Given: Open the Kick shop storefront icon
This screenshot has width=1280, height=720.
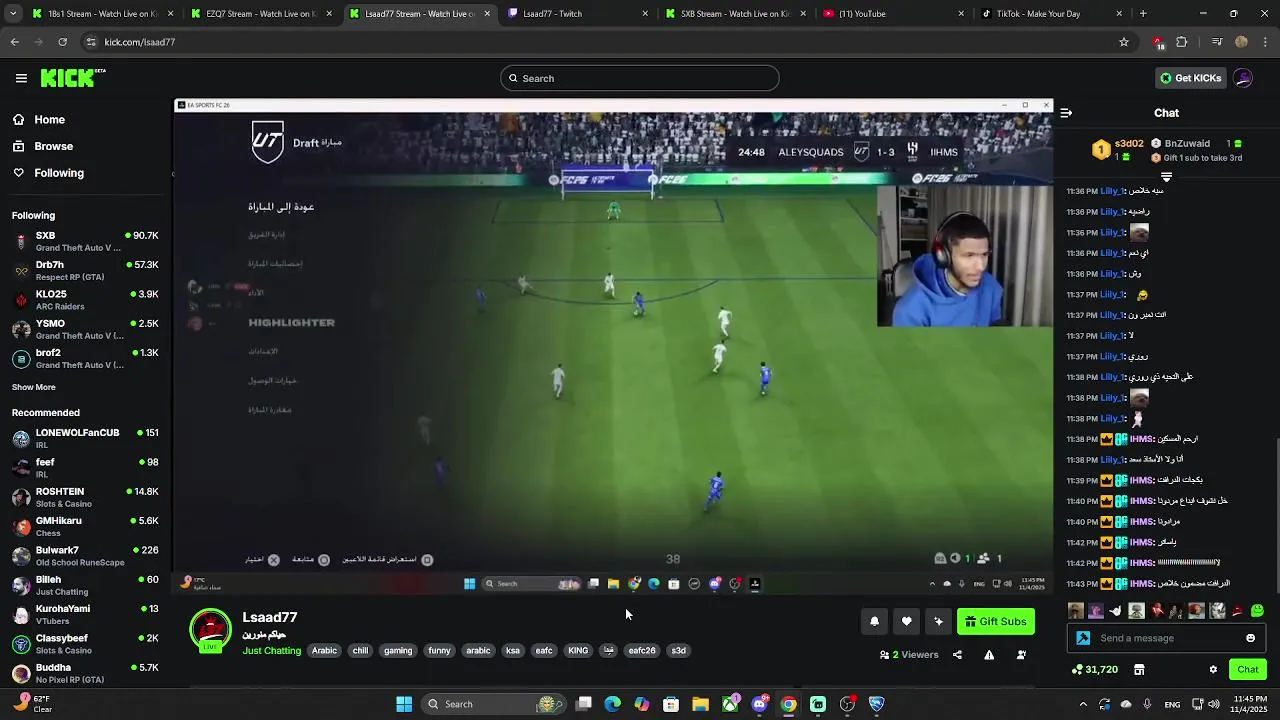Looking at the screenshot, I should point(1139,669).
